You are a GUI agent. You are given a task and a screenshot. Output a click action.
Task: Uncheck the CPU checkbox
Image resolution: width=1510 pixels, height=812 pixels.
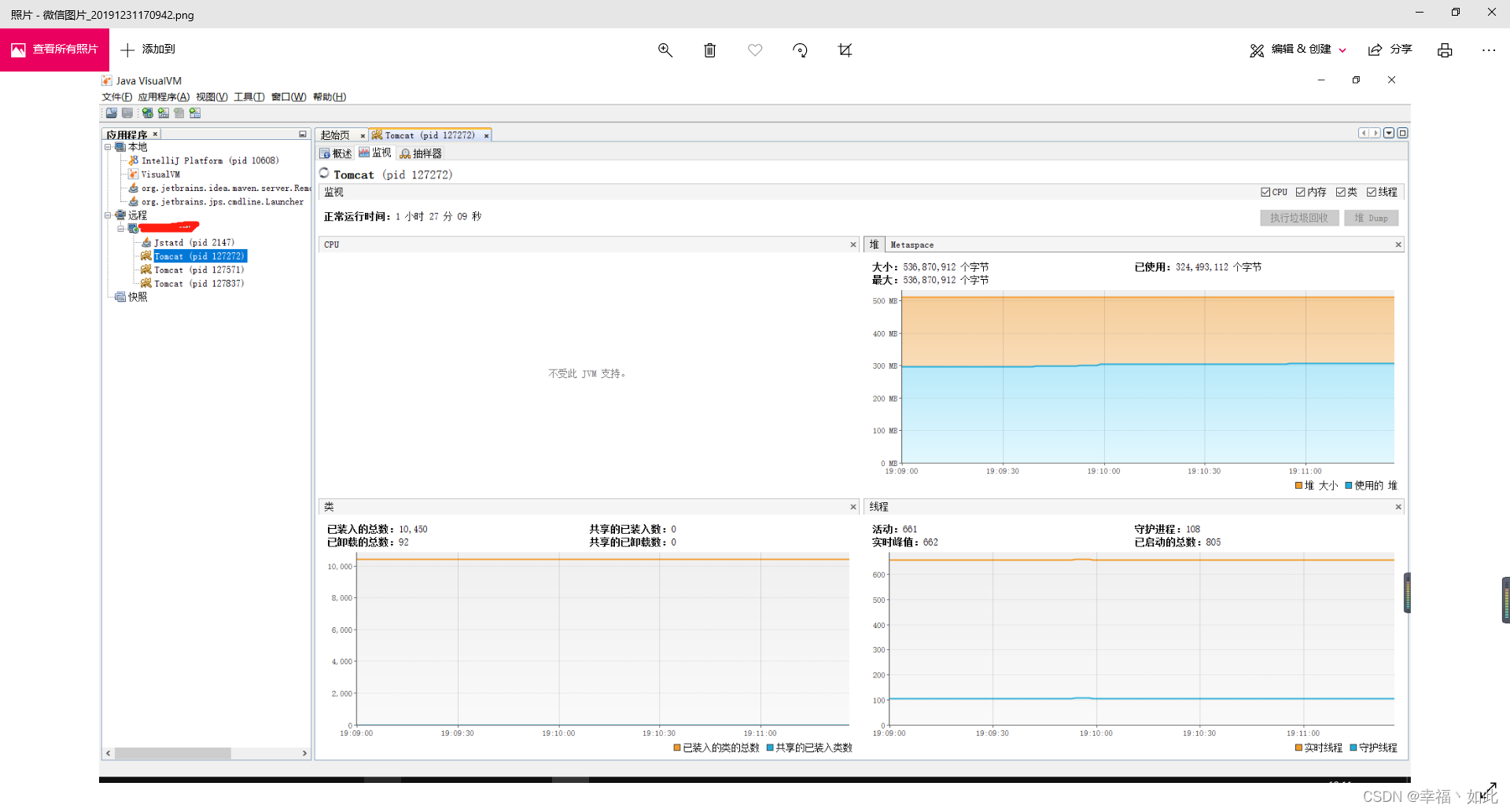1265,192
